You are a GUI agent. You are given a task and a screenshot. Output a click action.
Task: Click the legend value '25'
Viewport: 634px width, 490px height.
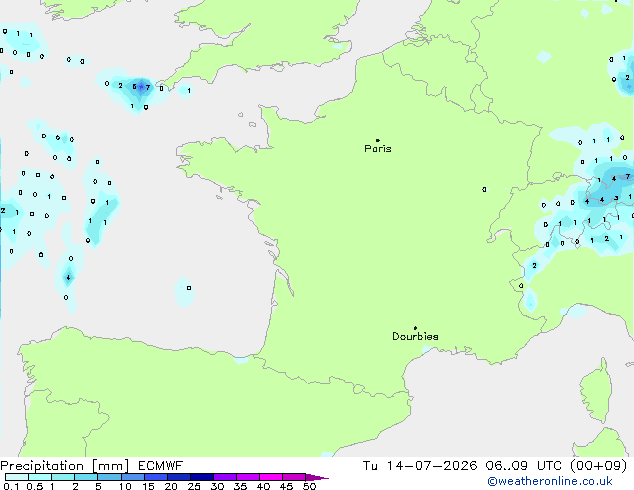coord(194,486)
